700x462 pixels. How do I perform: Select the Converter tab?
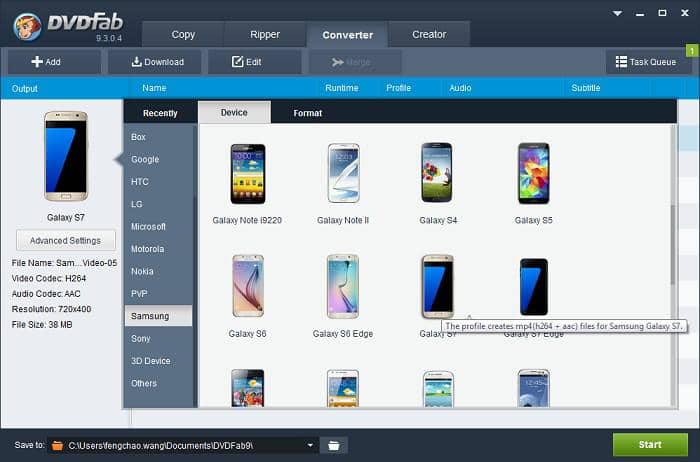[x=347, y=34]
